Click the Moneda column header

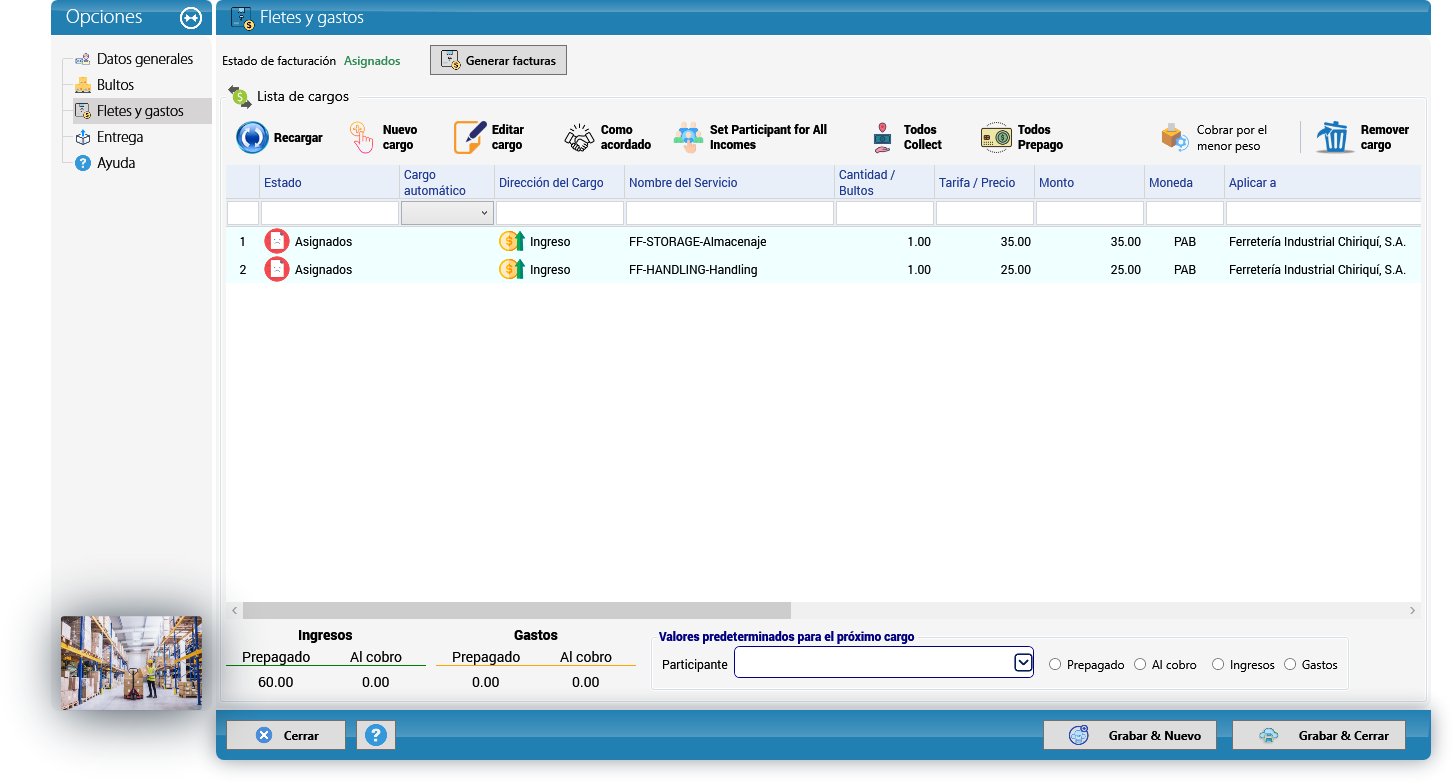(1185, 183)
